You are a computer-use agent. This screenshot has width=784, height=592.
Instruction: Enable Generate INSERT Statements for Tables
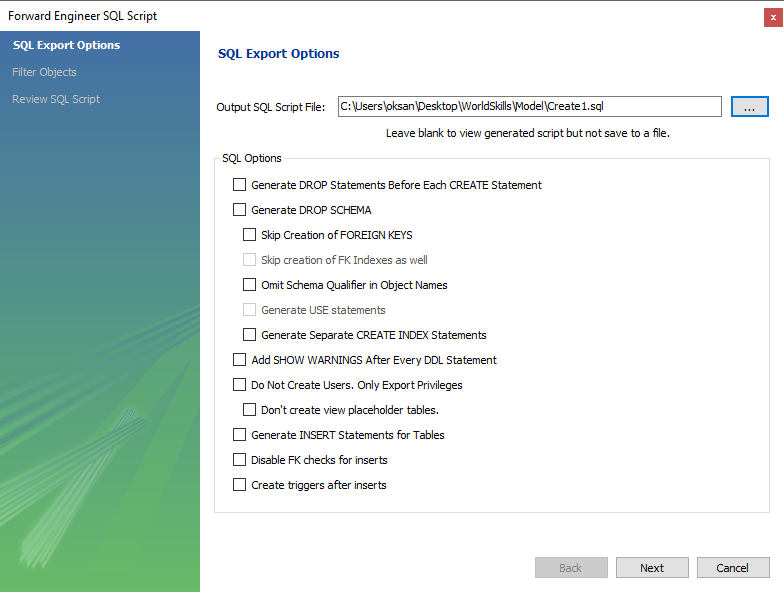[240, 435]
